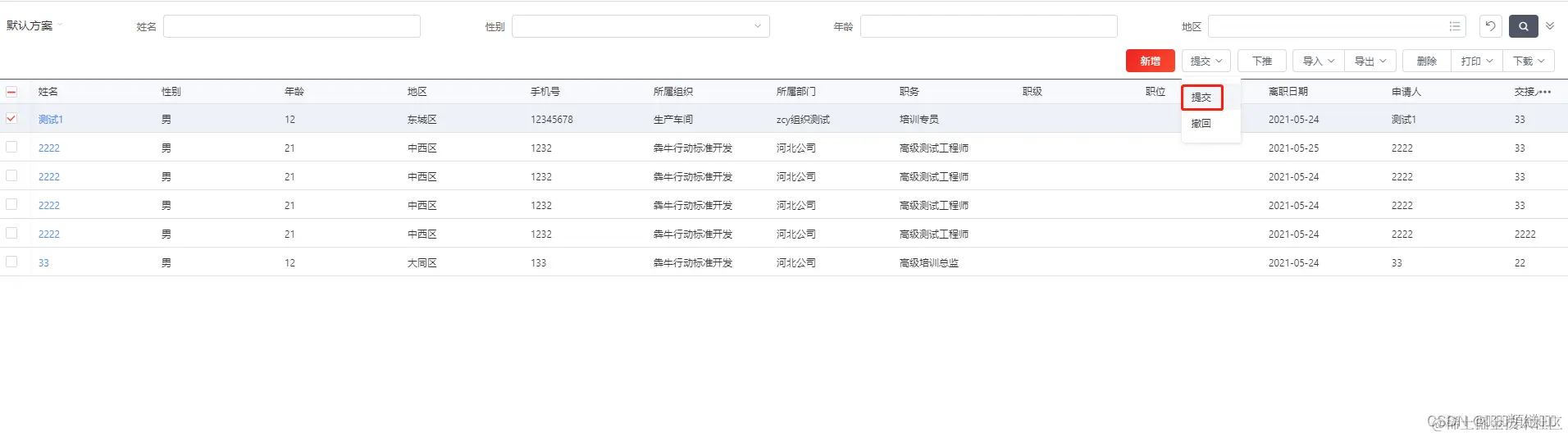
Task: Click the 职务 column header
Action: click(909, 92)
